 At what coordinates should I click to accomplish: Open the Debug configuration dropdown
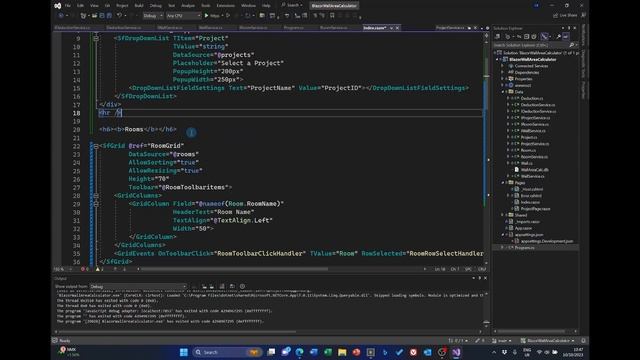tap(153, 16)
